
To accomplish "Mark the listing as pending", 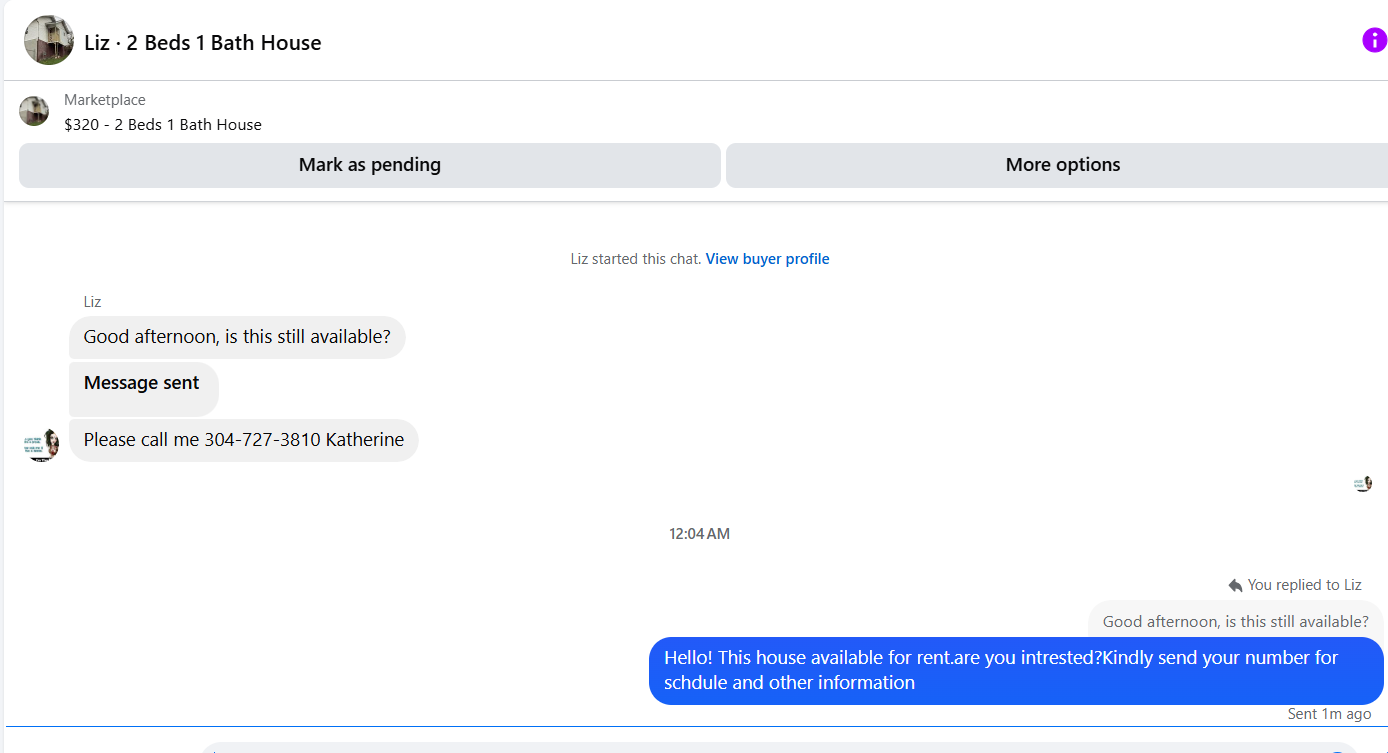I will pos(370,165).
